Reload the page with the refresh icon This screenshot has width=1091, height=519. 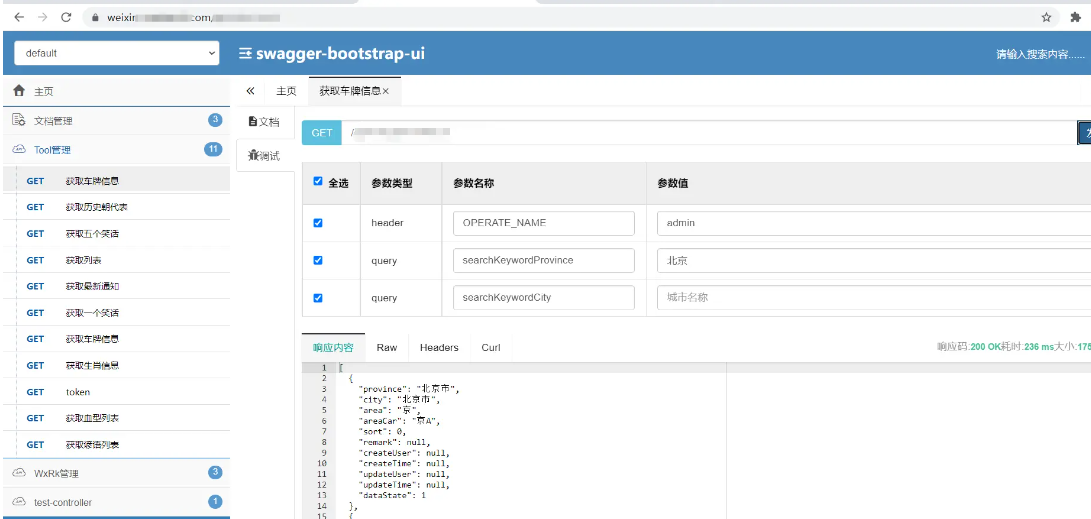[x=66, y=17]
